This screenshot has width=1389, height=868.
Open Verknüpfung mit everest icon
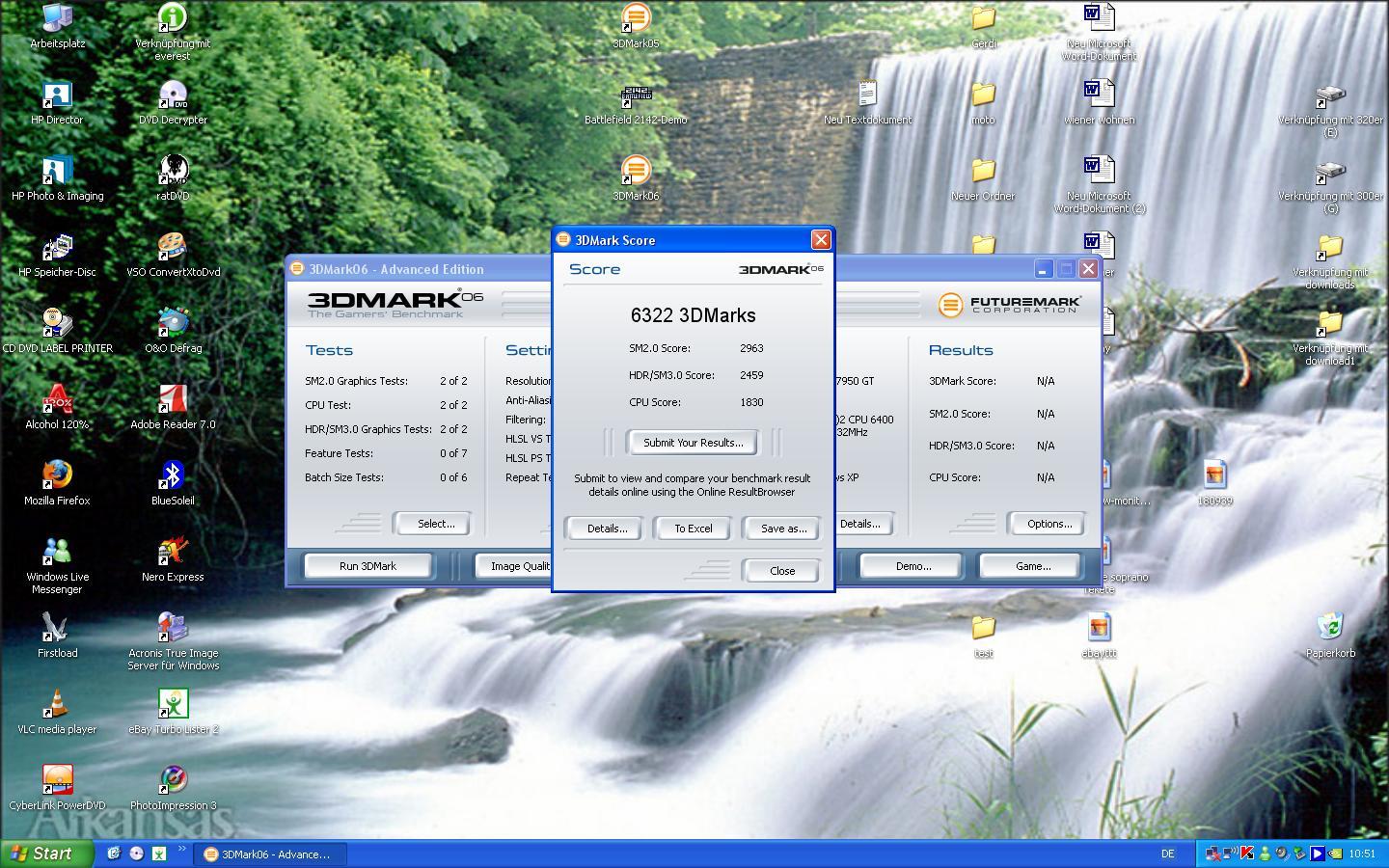(x=173, y=32)
